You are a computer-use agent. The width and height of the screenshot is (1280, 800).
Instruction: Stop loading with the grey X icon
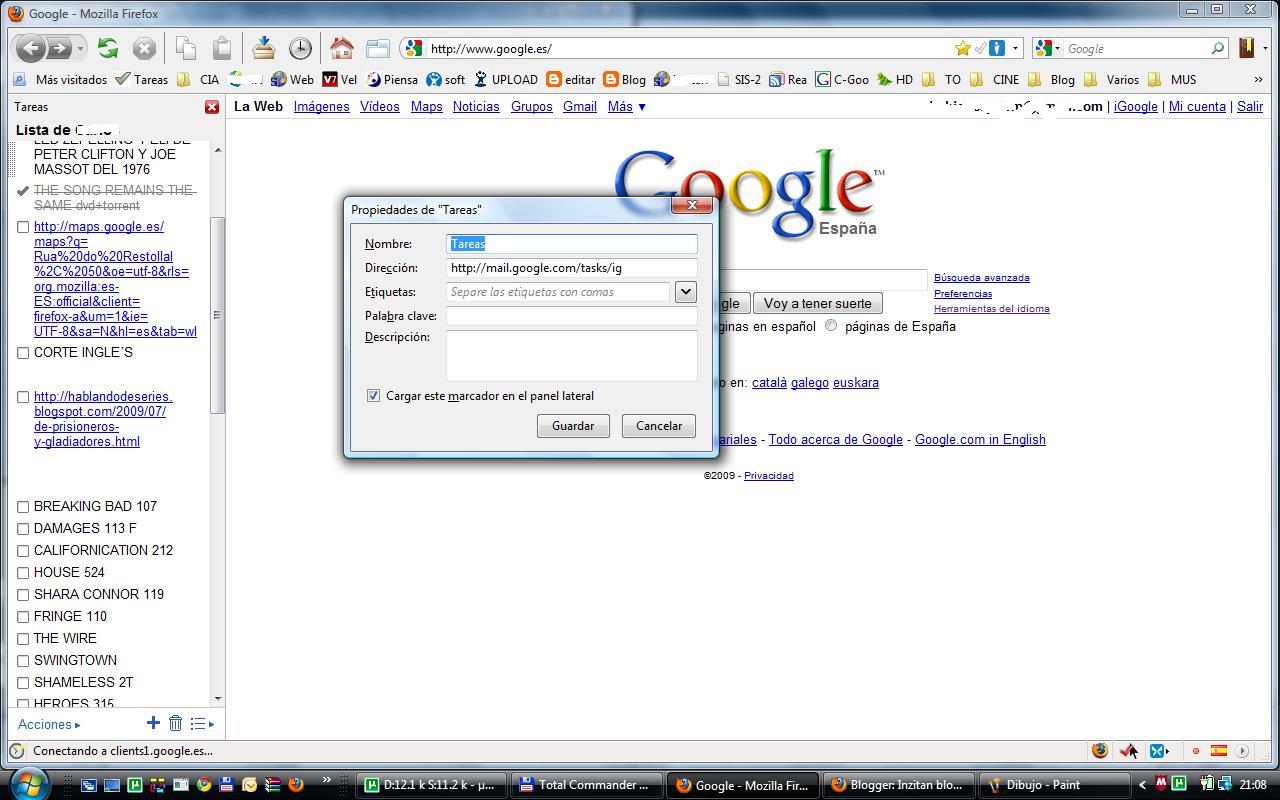point(144,48)
